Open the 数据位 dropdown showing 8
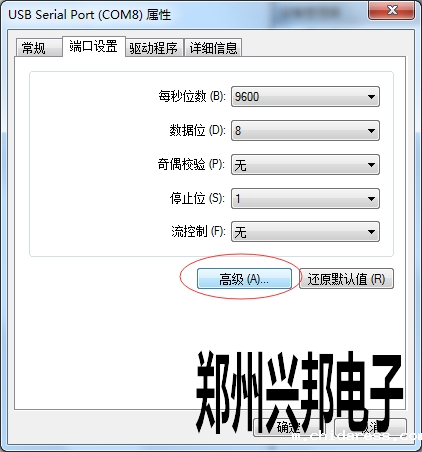 [305, 130]
